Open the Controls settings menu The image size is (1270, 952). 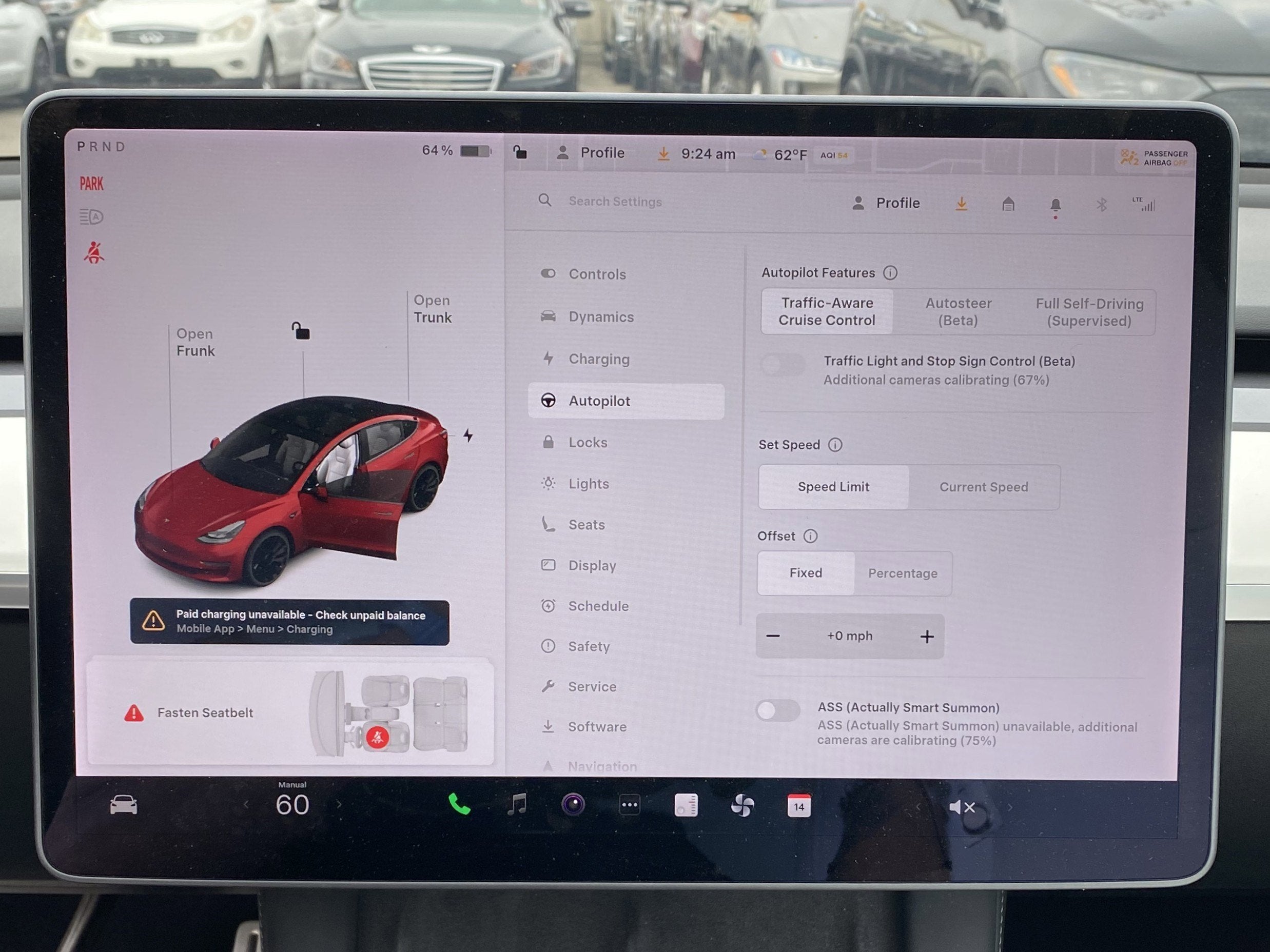click(x=626, y=274)
